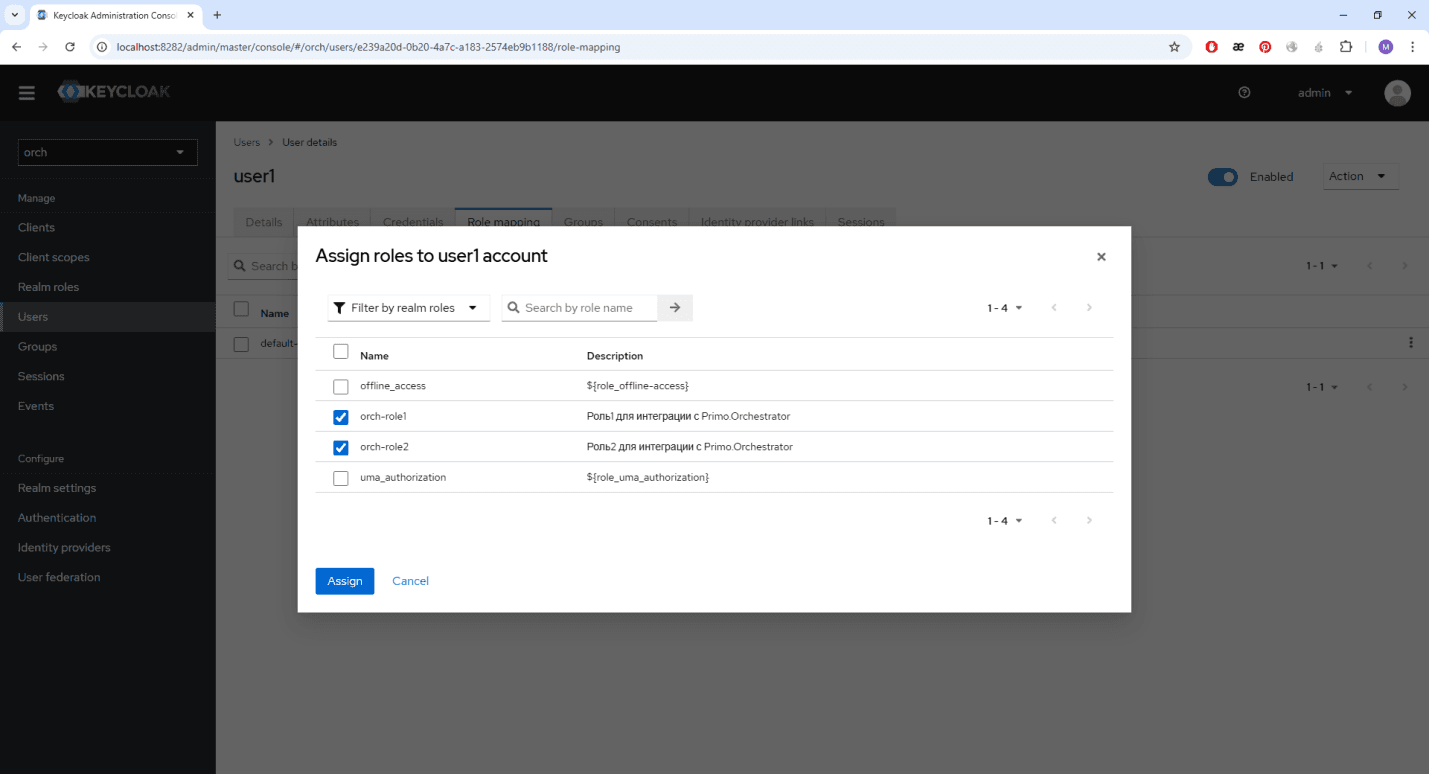1429x774 pixels.
Task: Go to Identity providers in sidebar
Action: pyautogui.click(x=64, y=548)
